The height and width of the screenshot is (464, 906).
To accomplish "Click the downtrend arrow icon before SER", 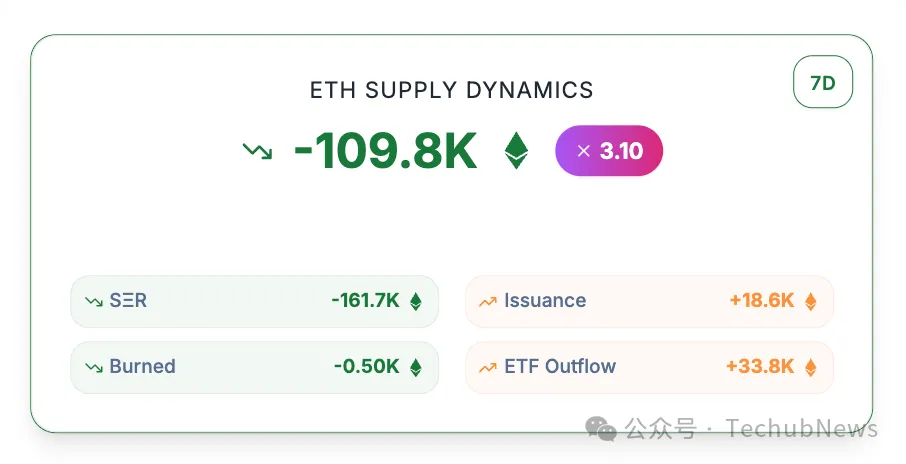I will [94, 301].
